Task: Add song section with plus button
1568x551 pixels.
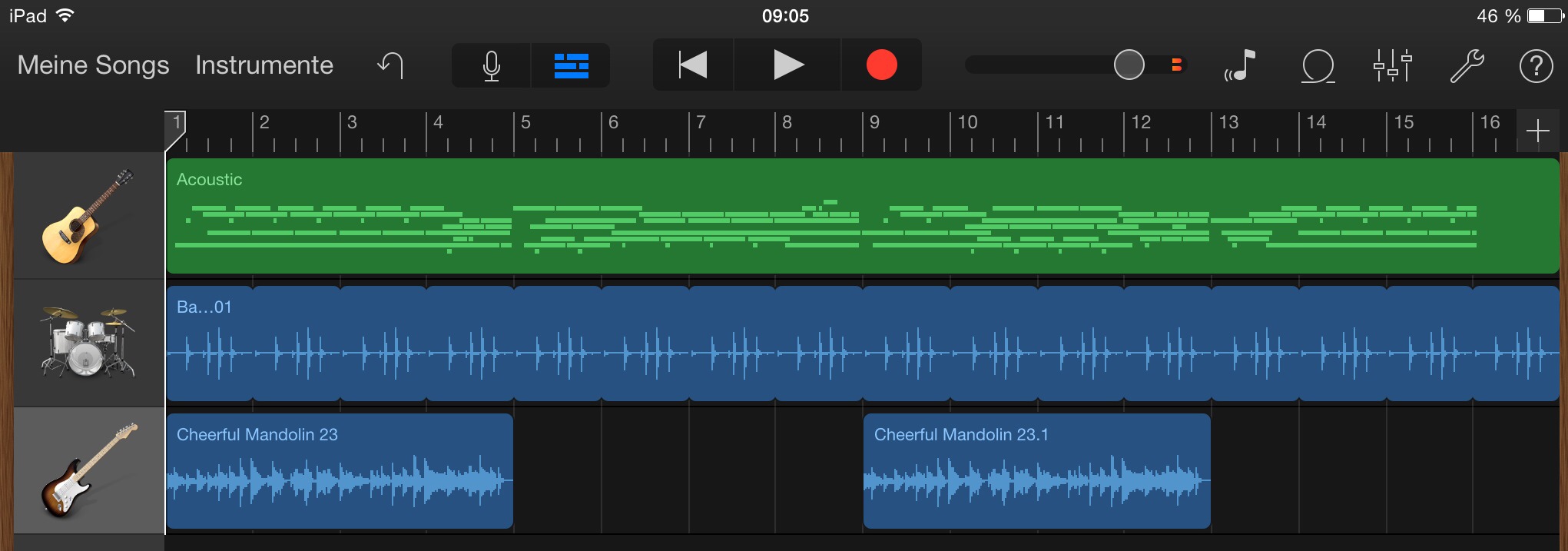Action: (1537, 131)
